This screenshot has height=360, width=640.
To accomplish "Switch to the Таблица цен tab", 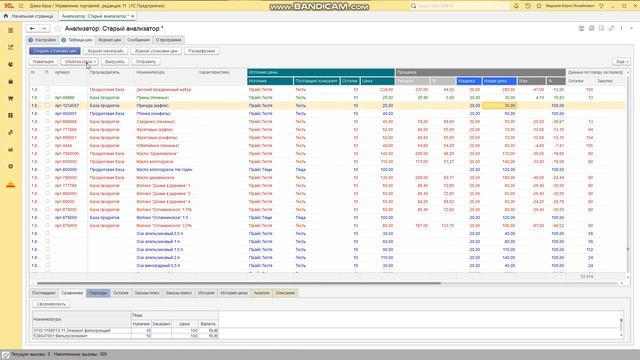I will [x=77, y=40].
